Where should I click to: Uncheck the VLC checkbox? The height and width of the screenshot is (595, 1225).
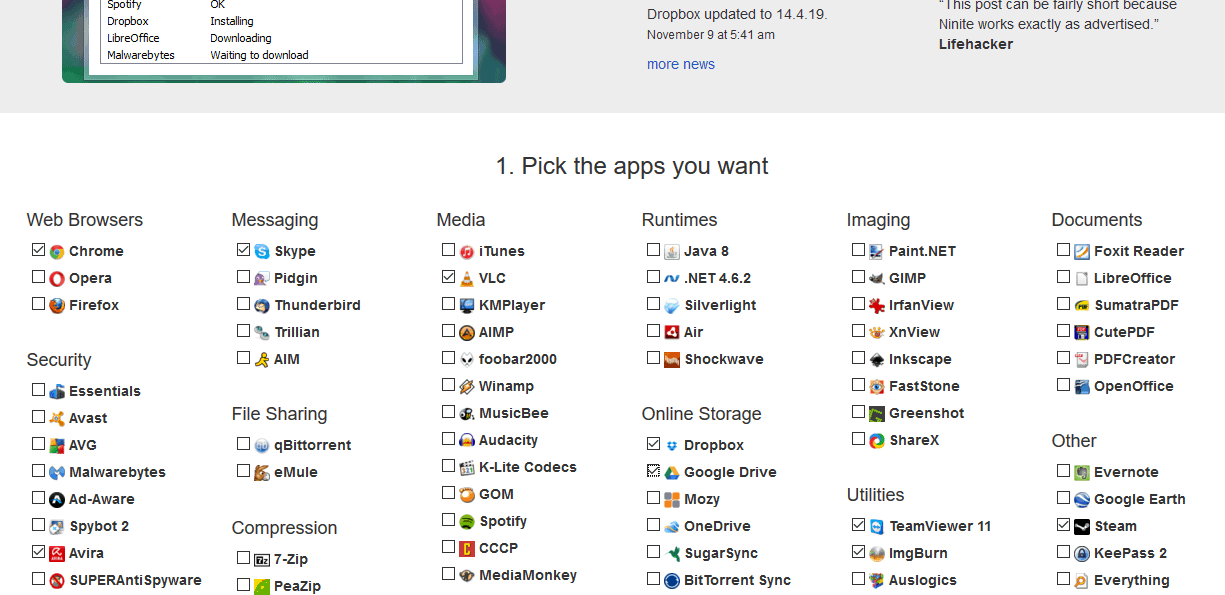pos(448,277)
